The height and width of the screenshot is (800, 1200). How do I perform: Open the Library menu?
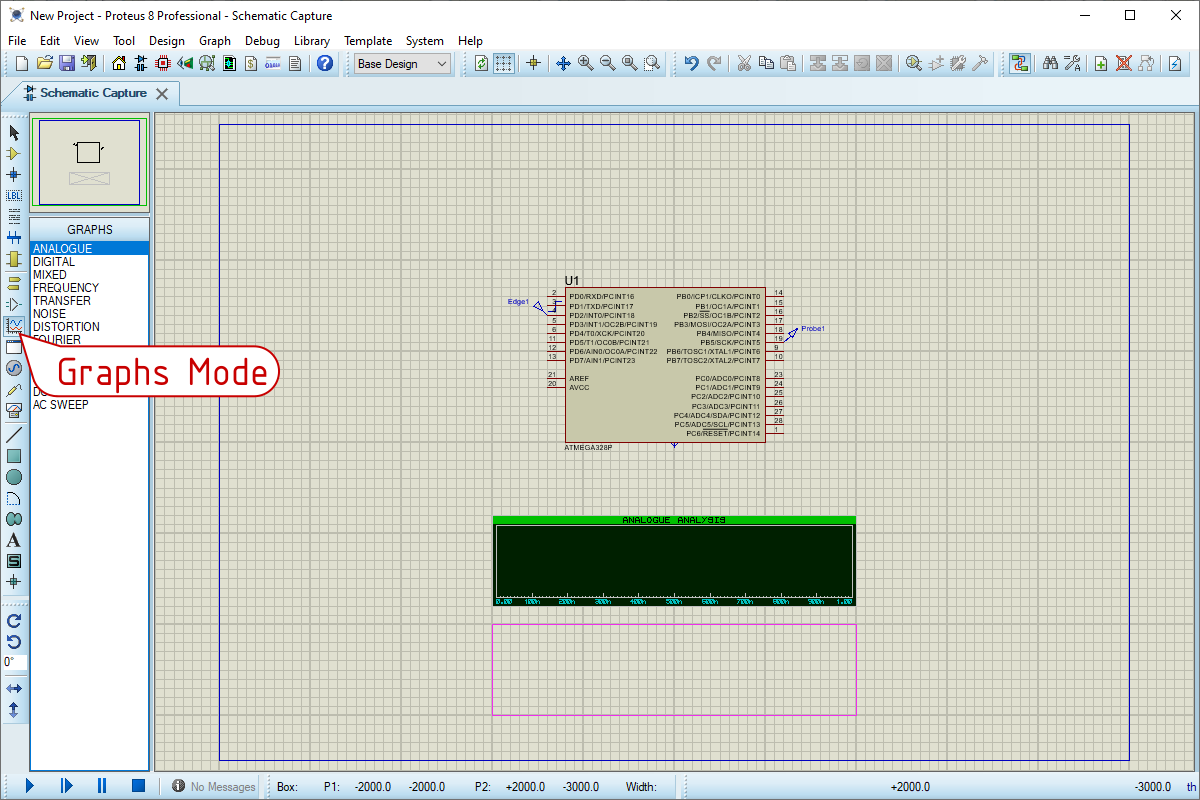click(x=311, y=41)
